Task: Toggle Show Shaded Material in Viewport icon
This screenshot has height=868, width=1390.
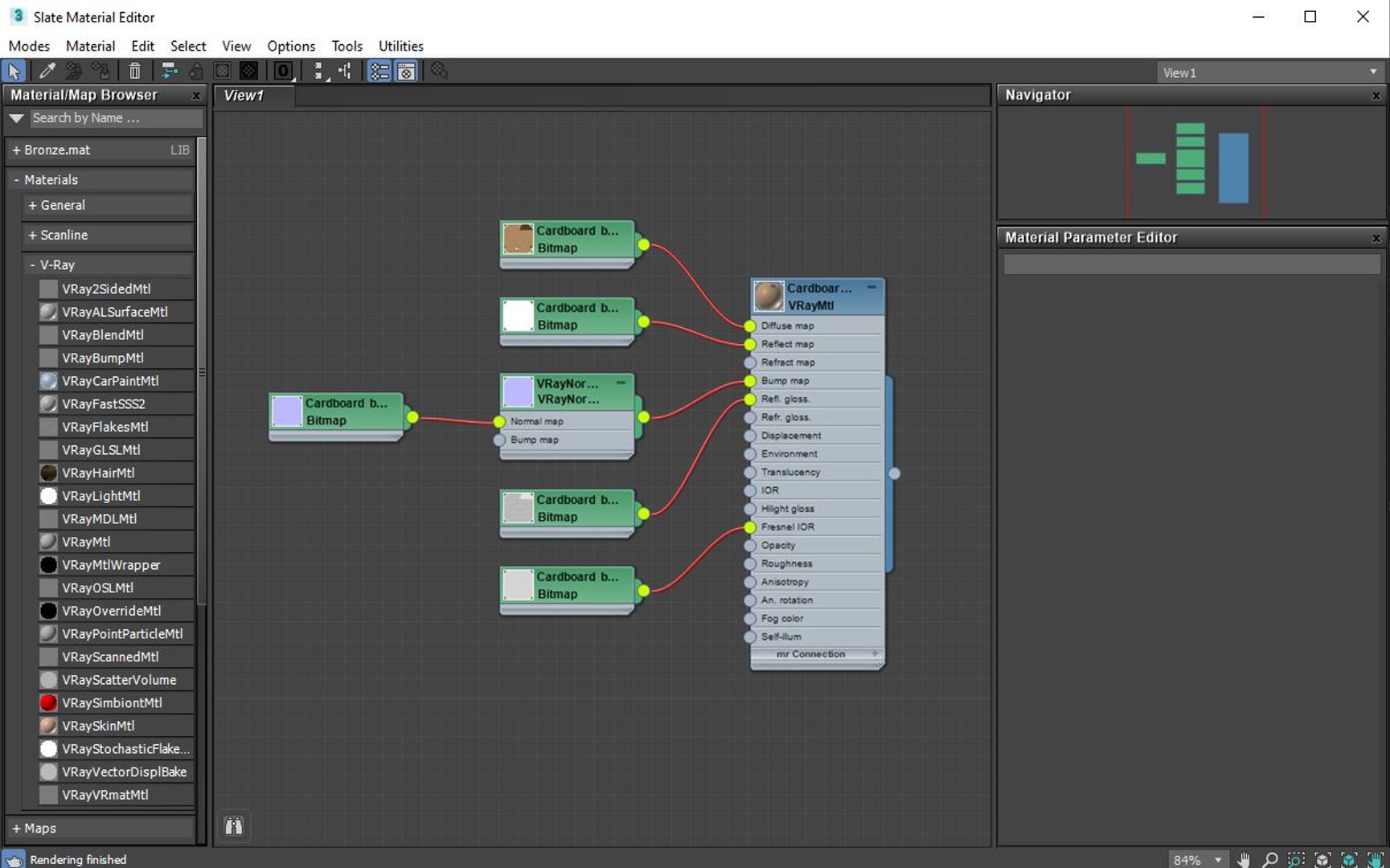Action: click(x=223, y=72)
